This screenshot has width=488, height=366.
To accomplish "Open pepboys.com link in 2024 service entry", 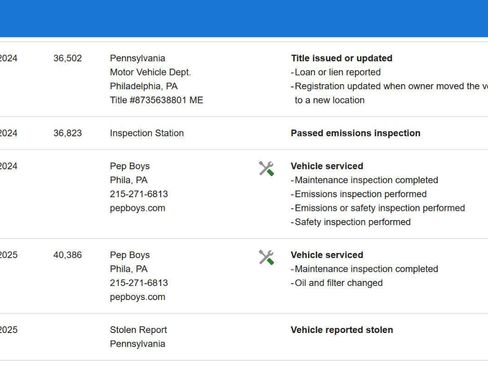I will coord(137,208).
